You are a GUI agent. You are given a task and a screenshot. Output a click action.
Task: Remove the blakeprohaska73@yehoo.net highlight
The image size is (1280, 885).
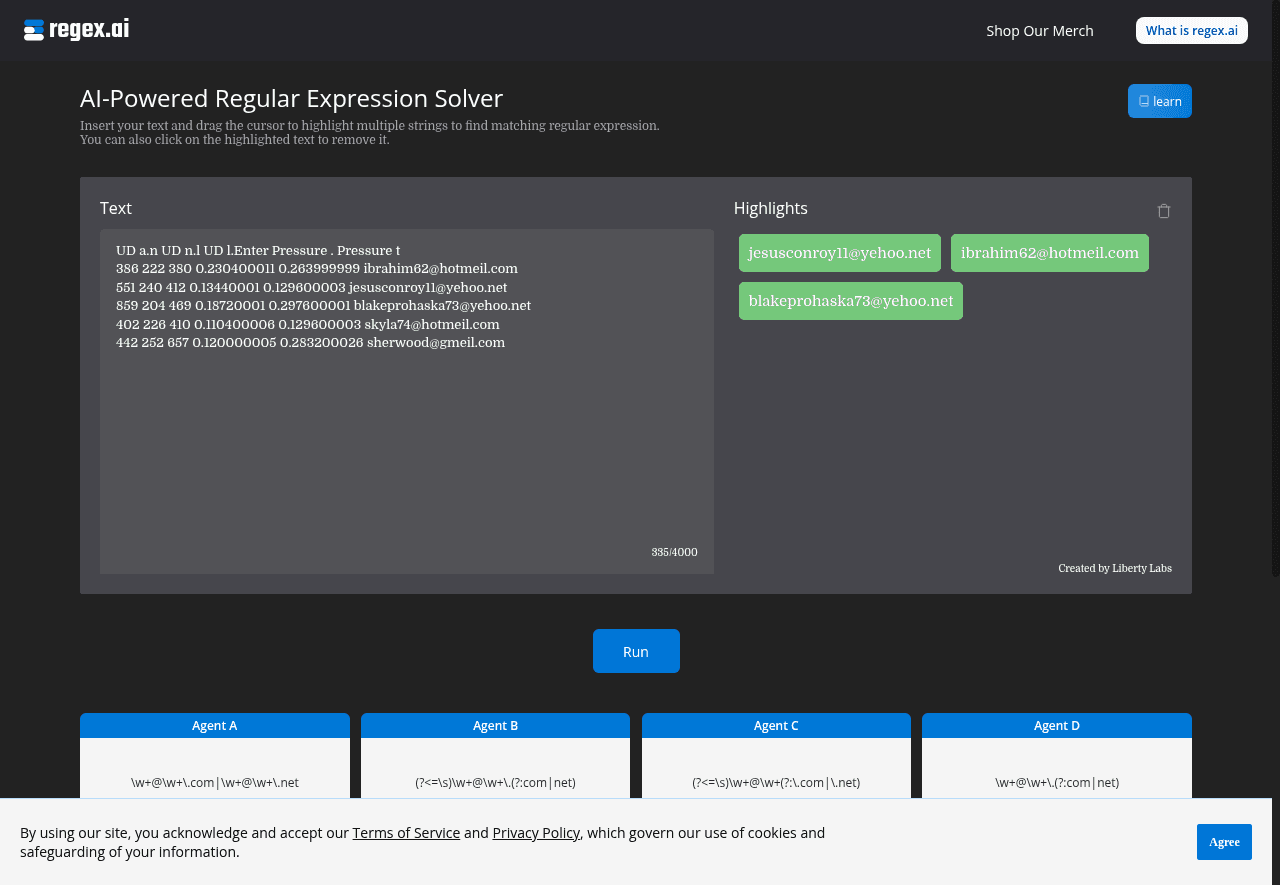coord(850,300)
